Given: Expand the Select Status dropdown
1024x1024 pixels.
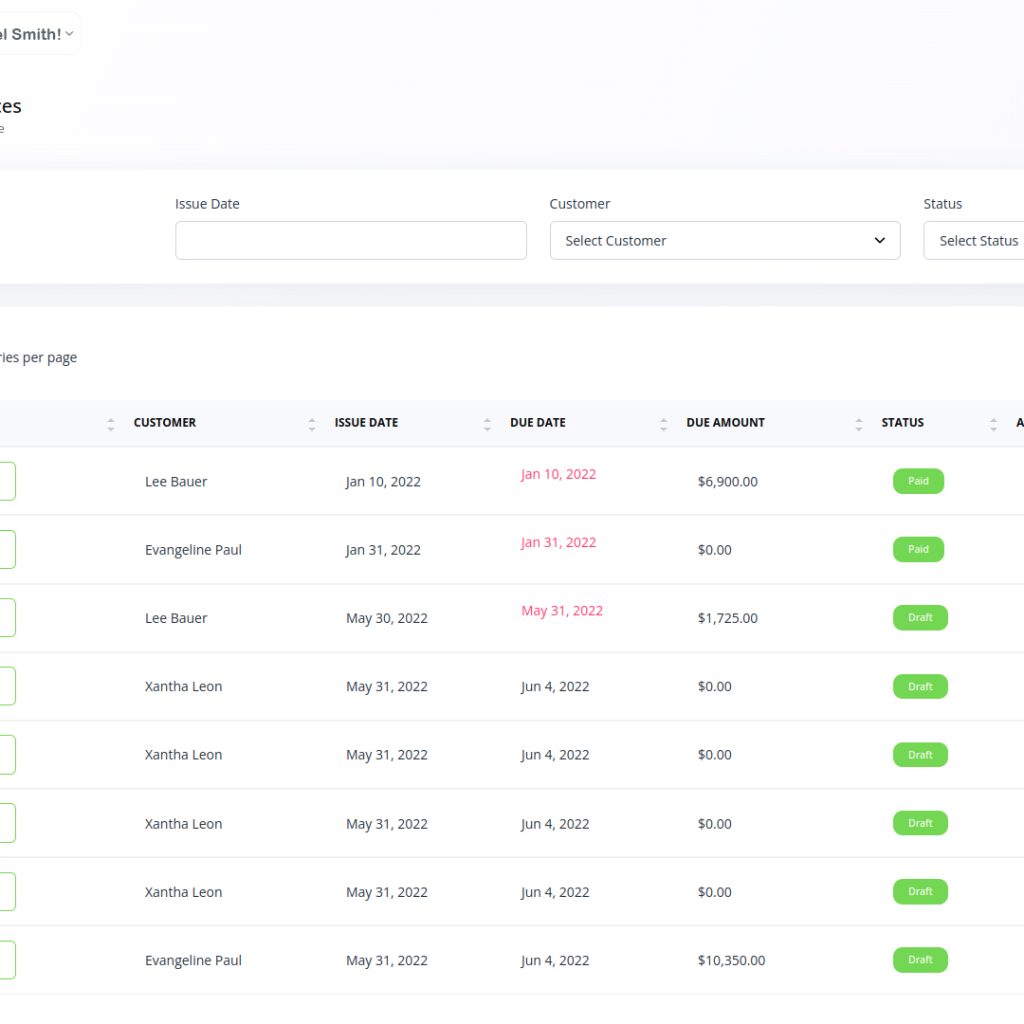Looking at the screenshot, I should [977, 241].
